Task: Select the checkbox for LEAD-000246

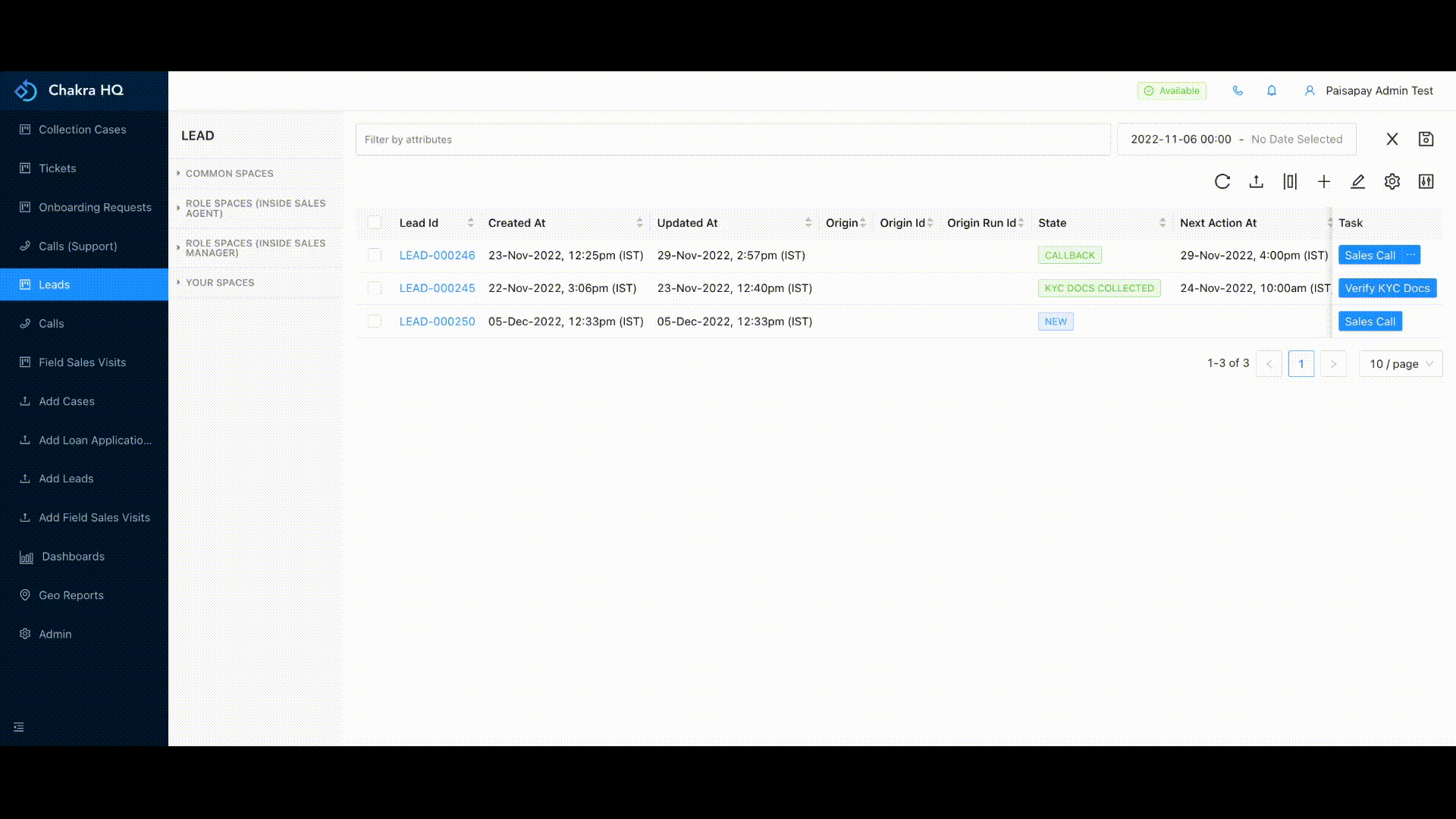Action: (375, 256)
